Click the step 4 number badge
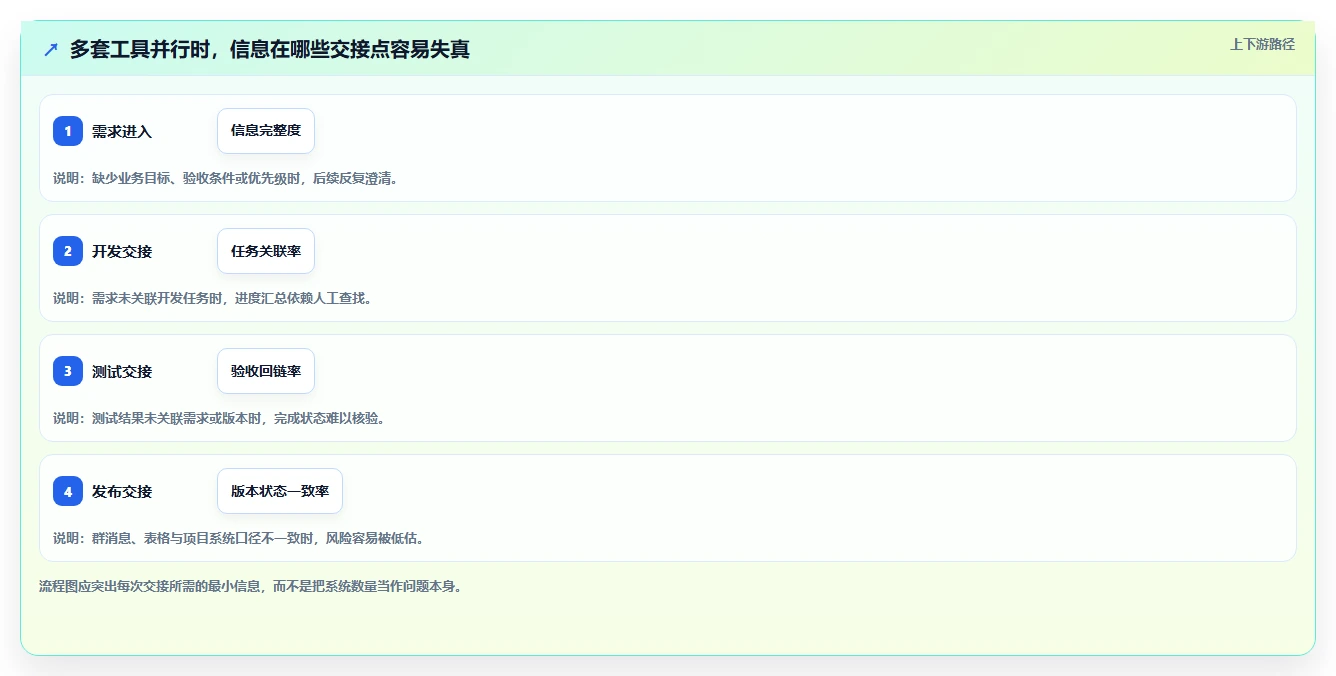 pyautogui.click(x=68, y=491)
